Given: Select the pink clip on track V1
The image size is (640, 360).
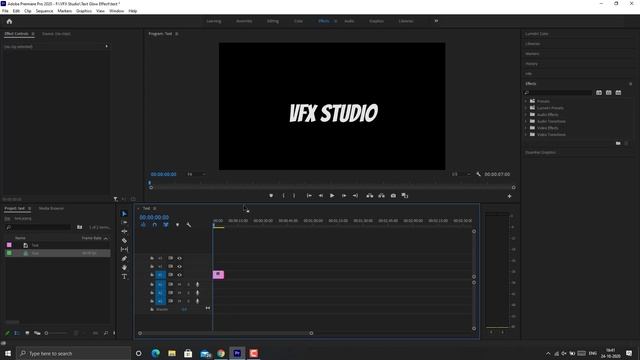Looking at the screenshot, I should click(x=218, y=275).
